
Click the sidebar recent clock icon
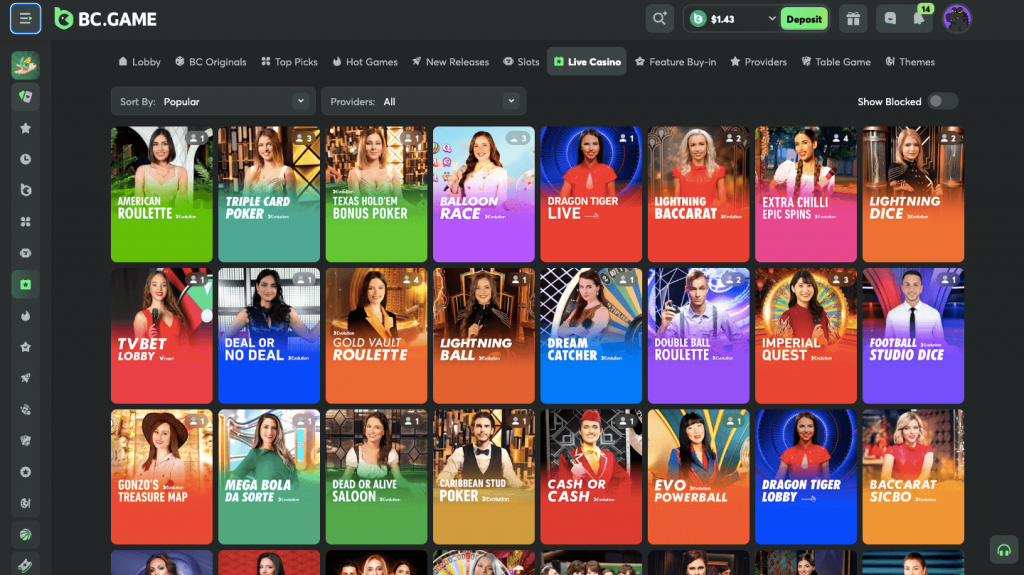coord(25,159)
